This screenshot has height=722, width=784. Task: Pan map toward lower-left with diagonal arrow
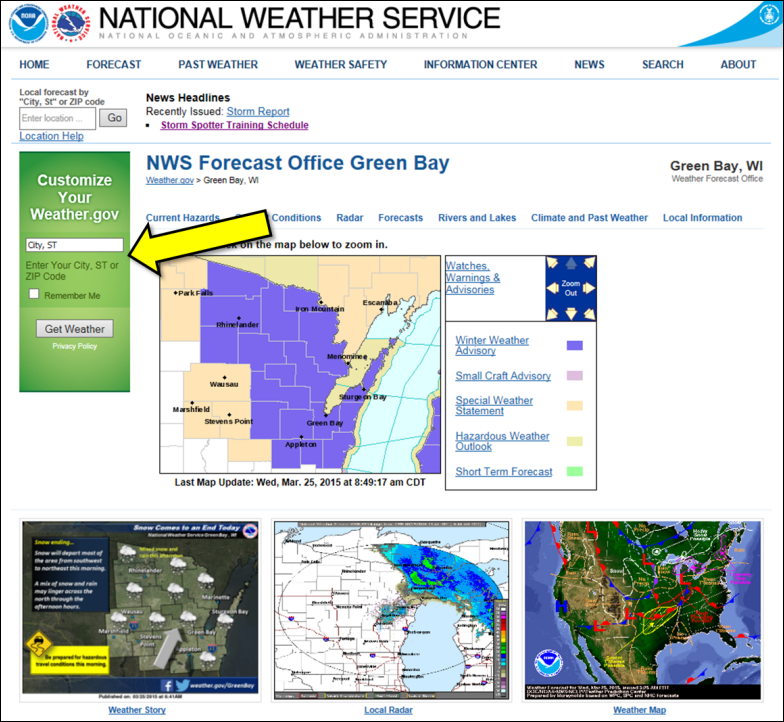click(552, 314)
